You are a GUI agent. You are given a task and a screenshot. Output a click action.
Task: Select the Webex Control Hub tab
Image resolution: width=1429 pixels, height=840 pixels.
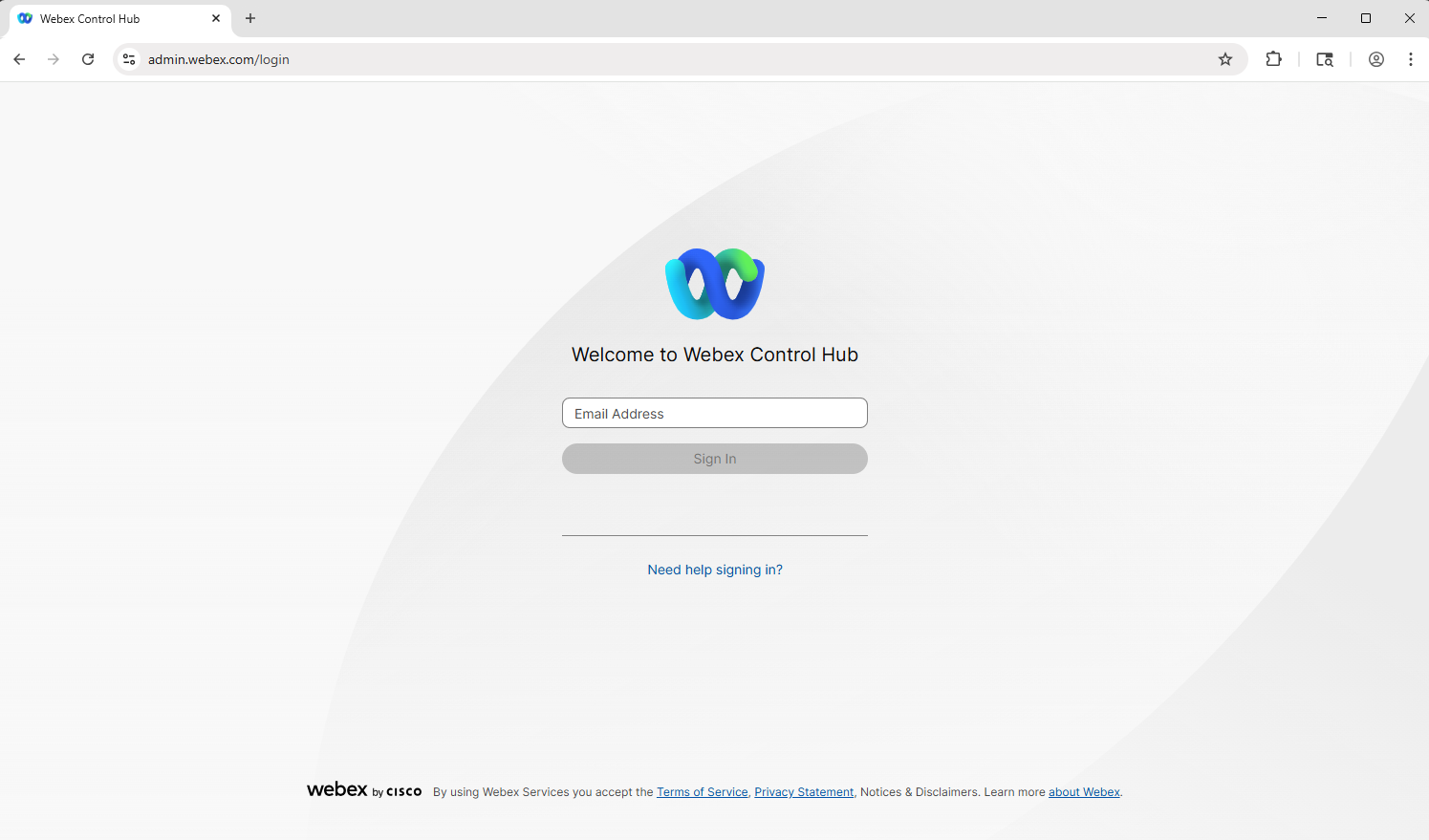pyautogui.click(x=105, y=19)
